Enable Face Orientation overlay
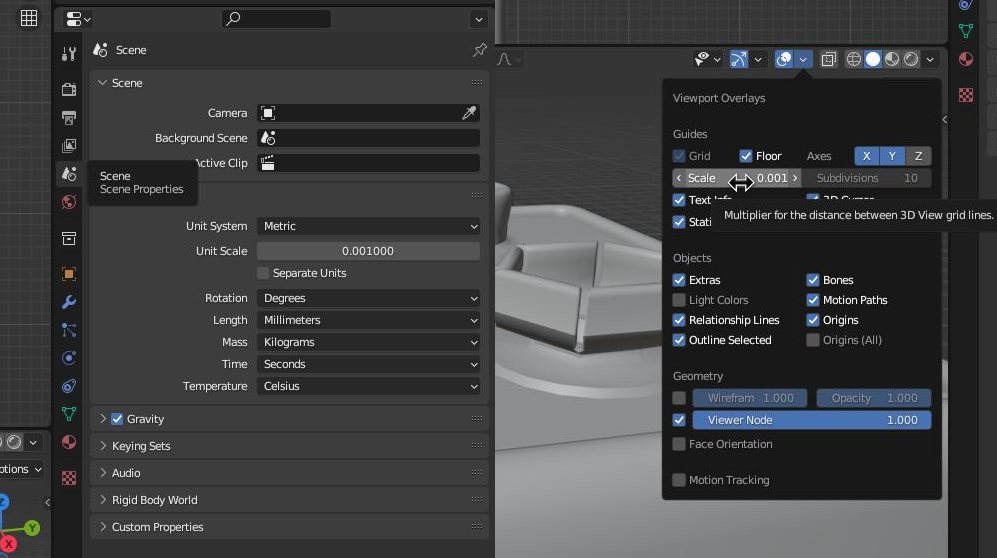Viewport: 997px width, 558px height. coord(680,444)
